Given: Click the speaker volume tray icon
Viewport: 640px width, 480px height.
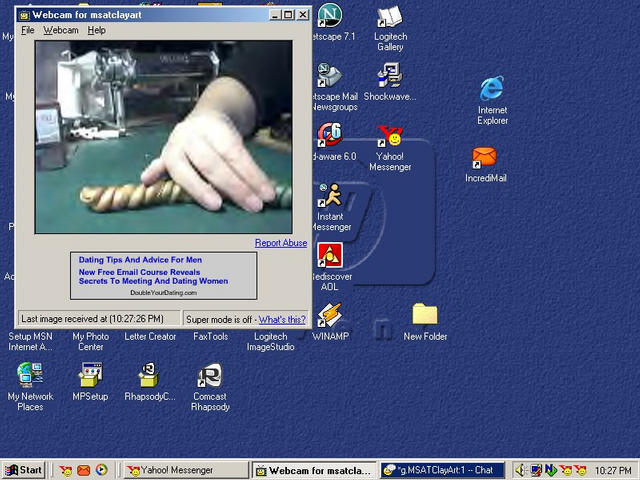Looking at the screenshot, I should click(520, 471).
